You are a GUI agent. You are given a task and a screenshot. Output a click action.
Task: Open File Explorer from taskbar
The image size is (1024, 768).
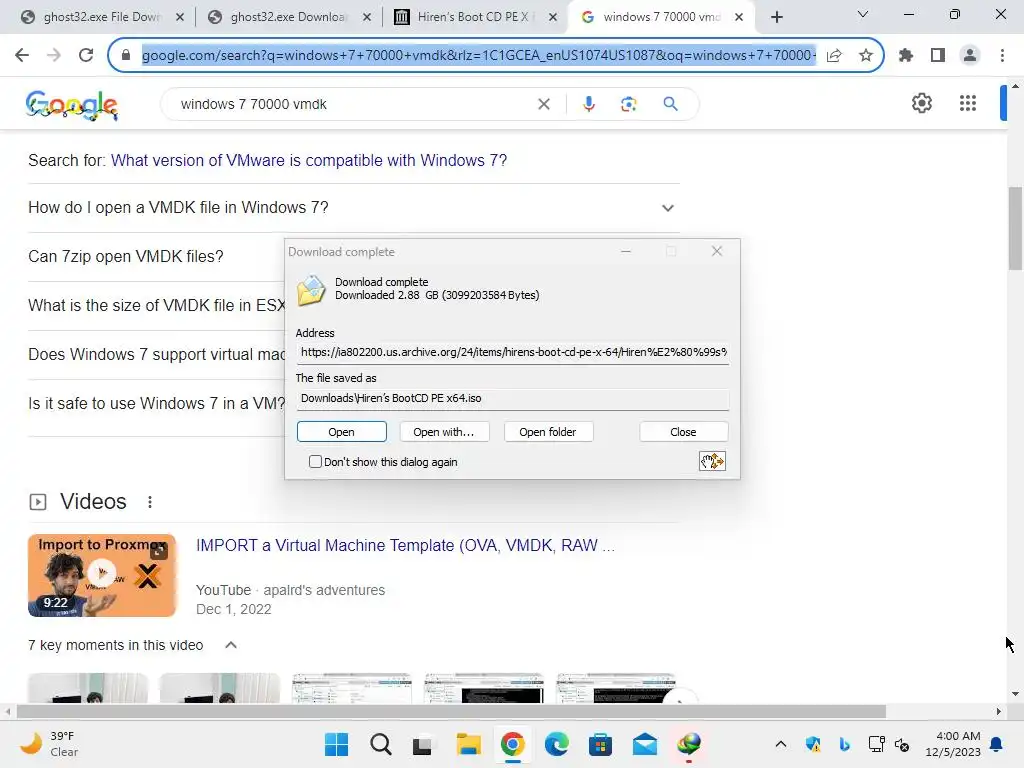coord(468,744)
